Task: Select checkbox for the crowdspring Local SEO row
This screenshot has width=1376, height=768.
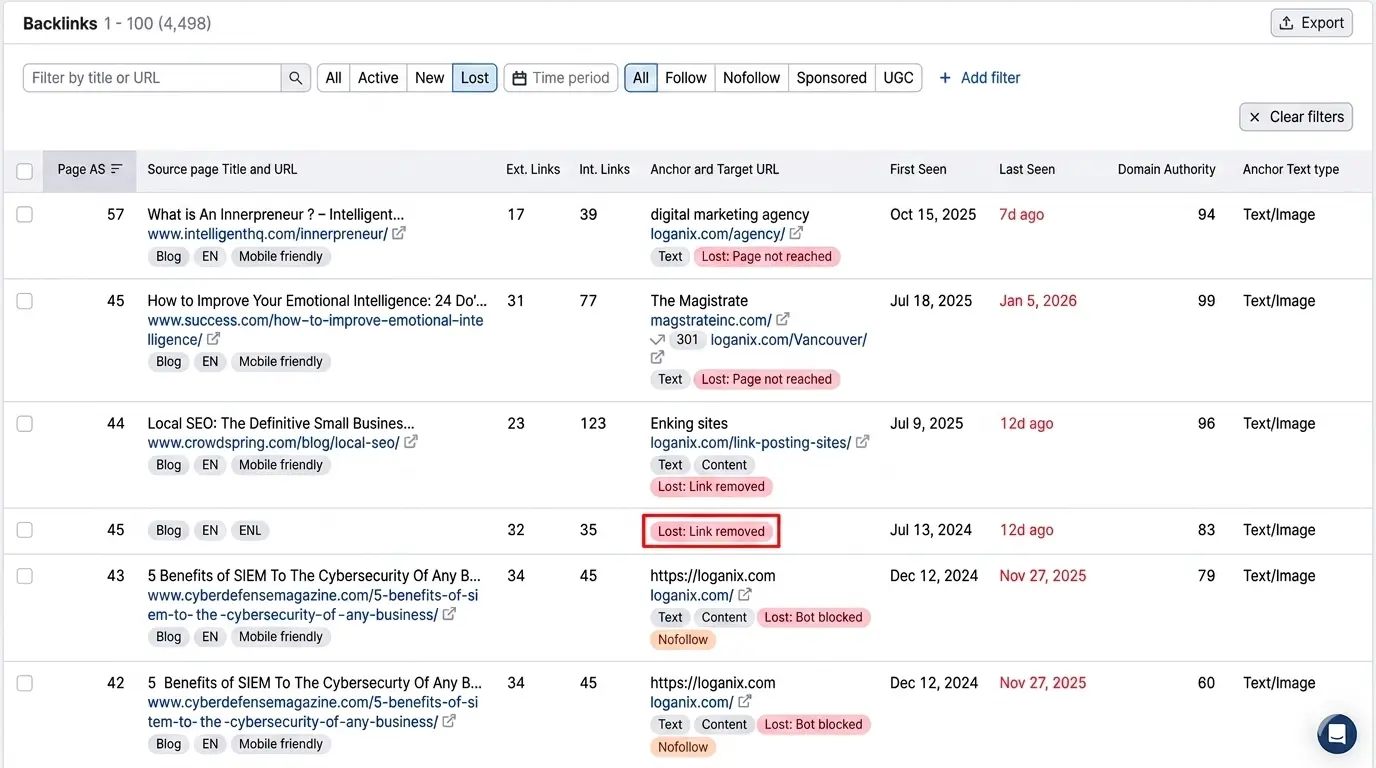Action: (x=25, y=423)
